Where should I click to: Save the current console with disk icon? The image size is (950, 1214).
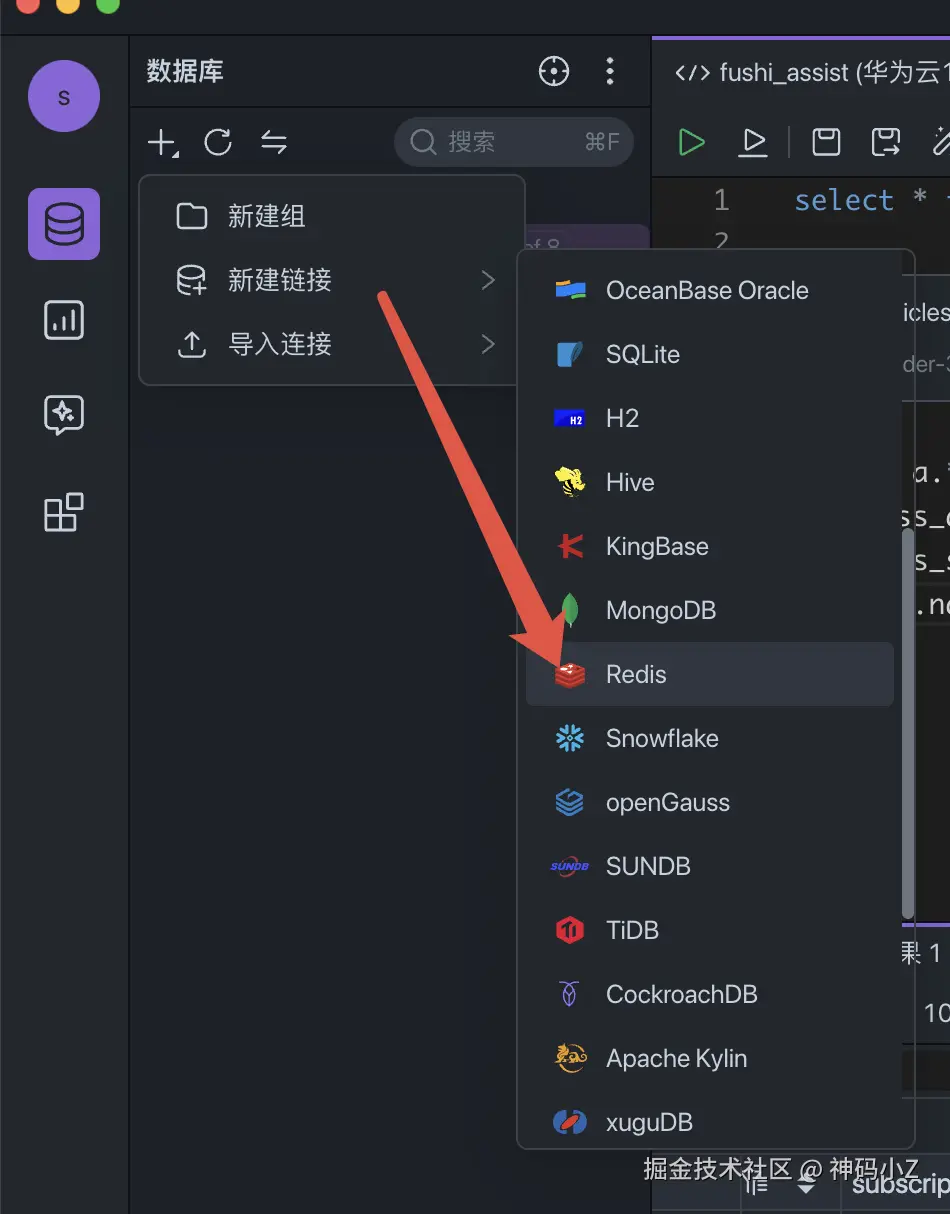[826, 142]
